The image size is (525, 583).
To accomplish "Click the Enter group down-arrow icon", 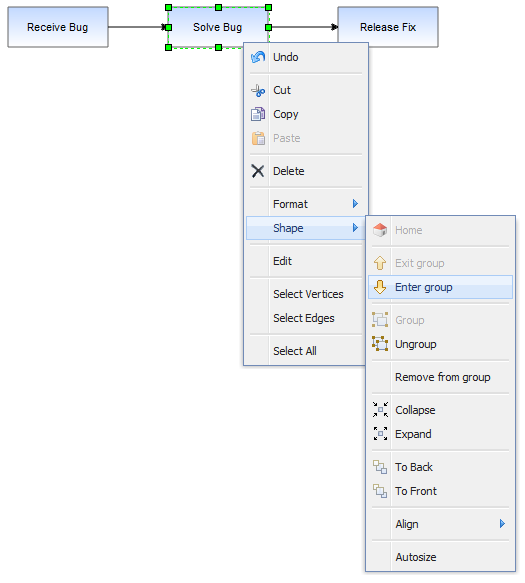I will [x=380, y=287].
